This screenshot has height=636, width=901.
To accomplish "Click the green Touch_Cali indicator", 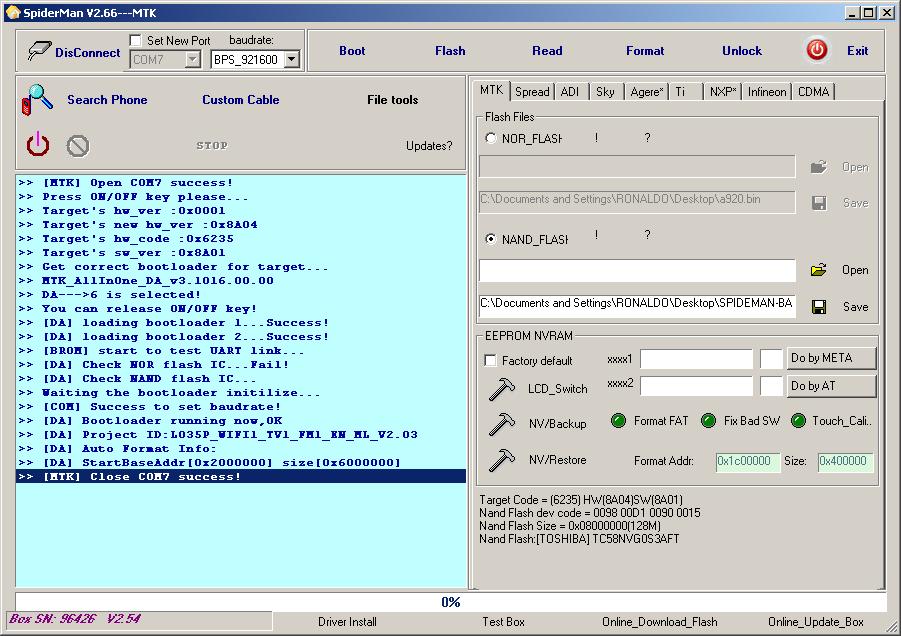I will (x=798, y=421).
